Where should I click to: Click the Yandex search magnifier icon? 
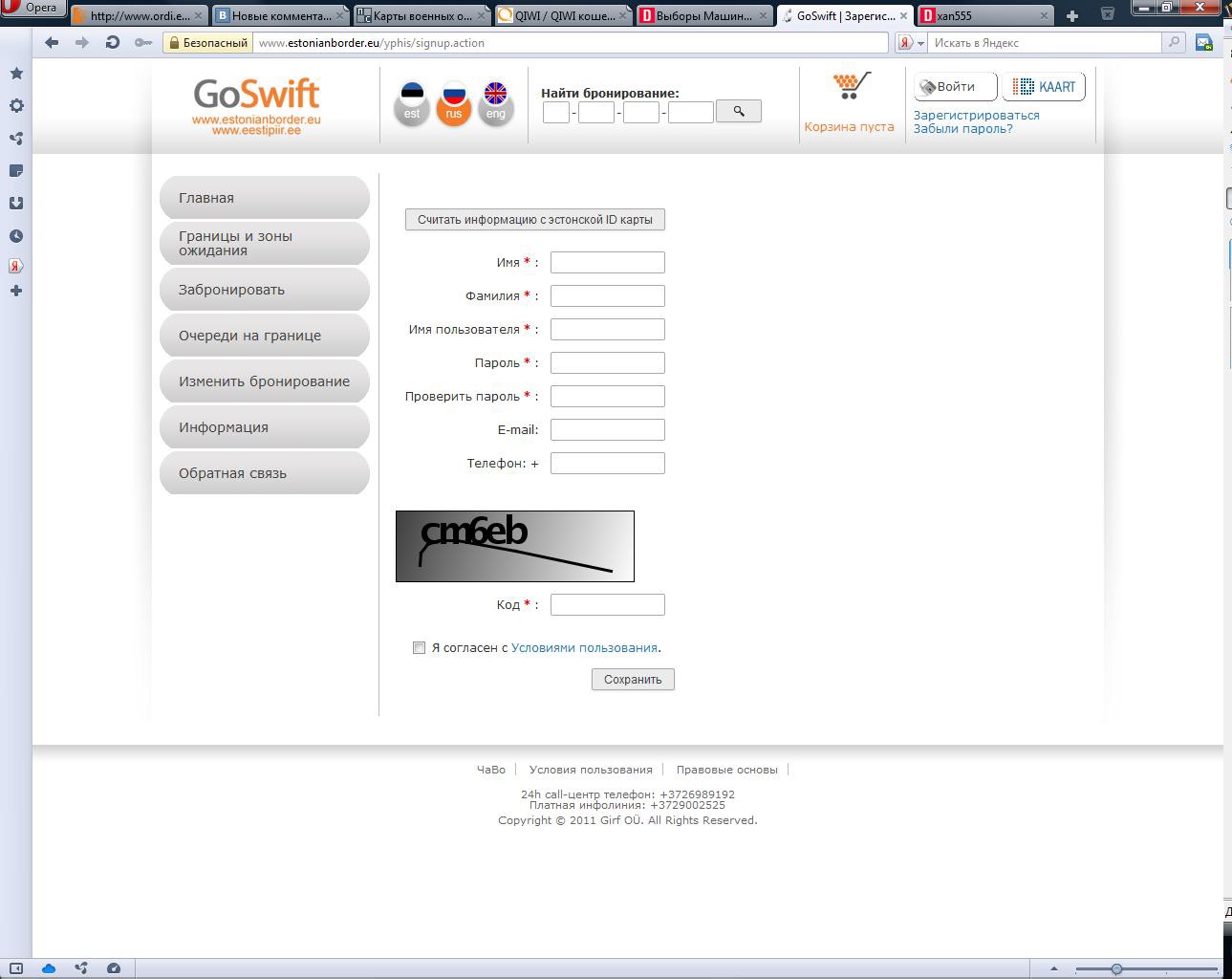[1174, 42]
